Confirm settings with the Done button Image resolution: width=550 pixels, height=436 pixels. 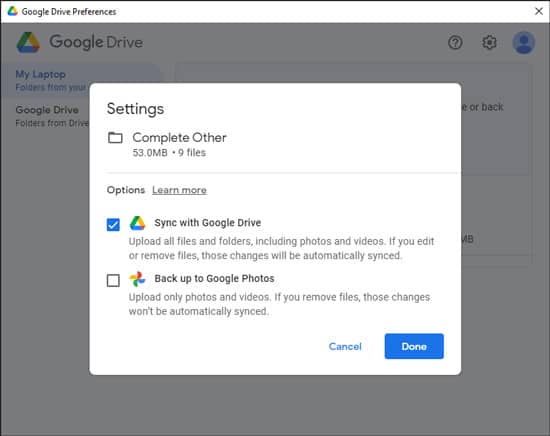(x=414, y=346)
